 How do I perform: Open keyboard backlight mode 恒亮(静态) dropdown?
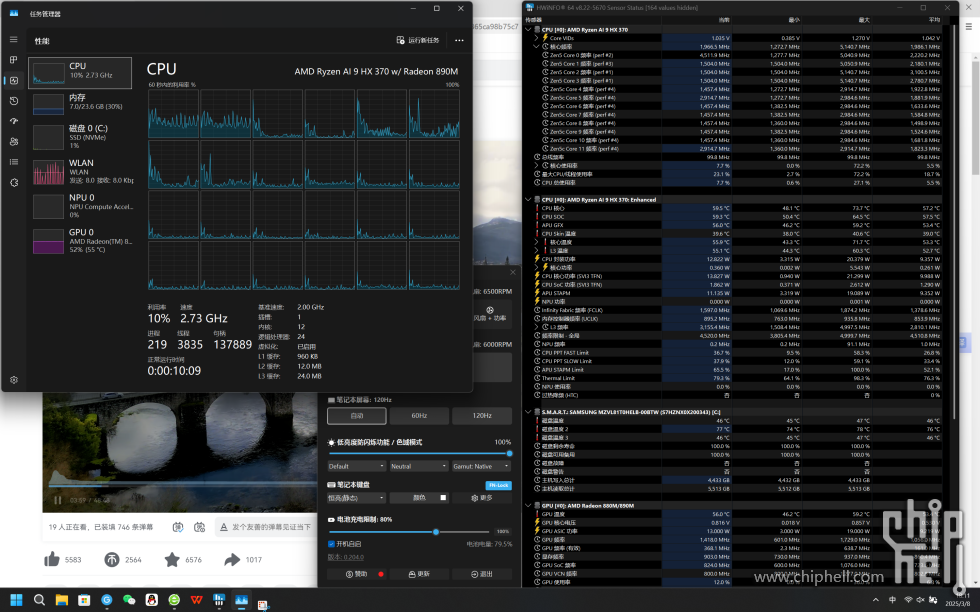(356, 498)
